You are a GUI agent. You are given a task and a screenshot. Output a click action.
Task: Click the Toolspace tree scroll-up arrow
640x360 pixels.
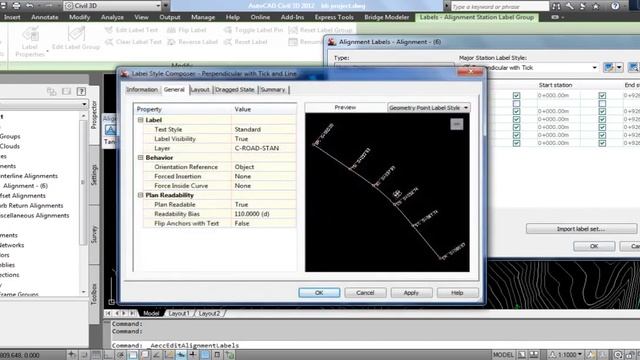point(84,116)
